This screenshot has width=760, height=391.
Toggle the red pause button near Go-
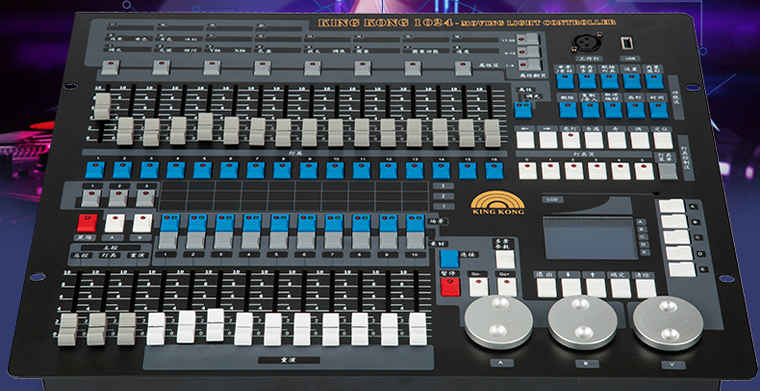point(450,286)
